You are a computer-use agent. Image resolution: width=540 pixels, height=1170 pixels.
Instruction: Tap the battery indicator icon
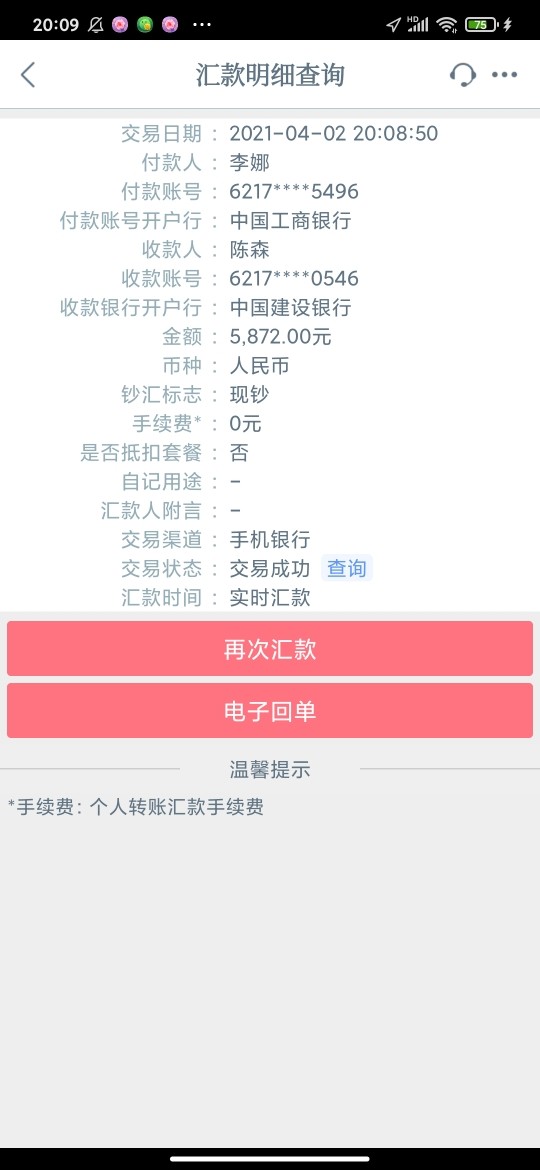point(481,25)
